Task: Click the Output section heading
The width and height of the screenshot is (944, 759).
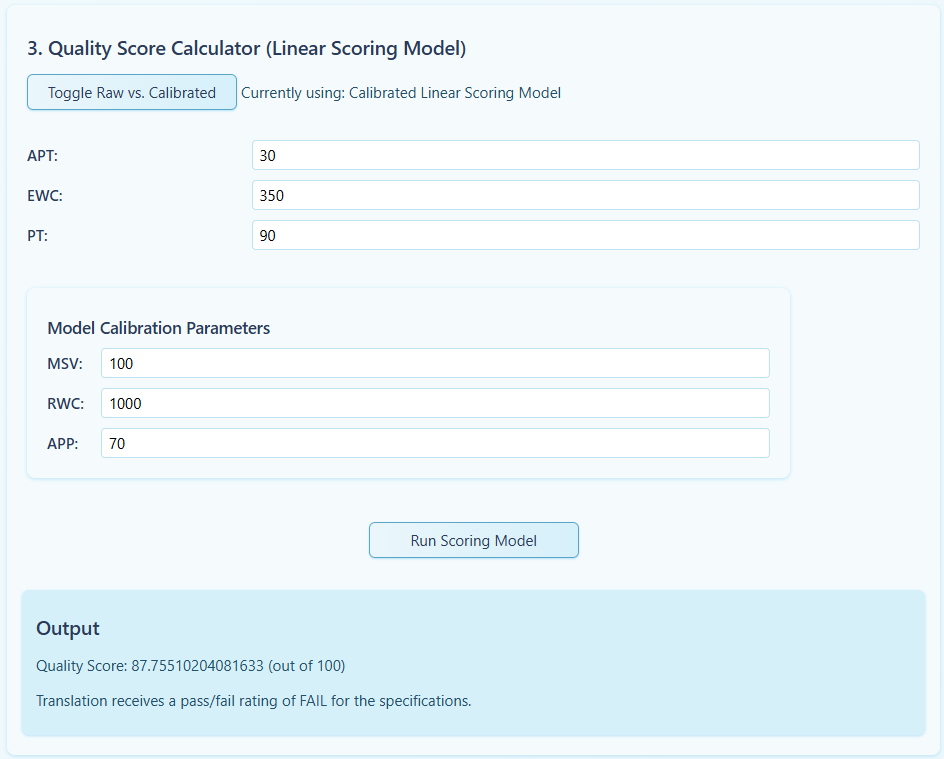Action: 67,628
